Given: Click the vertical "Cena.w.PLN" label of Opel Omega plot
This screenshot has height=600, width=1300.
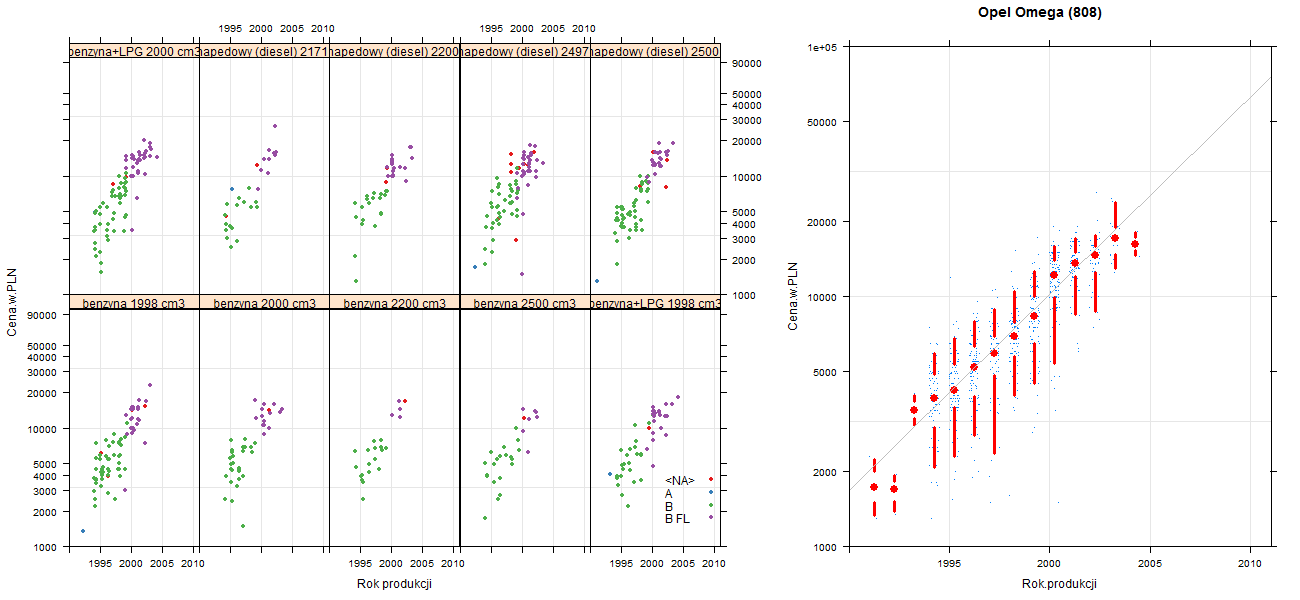Looking at the screenshot, I should point(793,296).
